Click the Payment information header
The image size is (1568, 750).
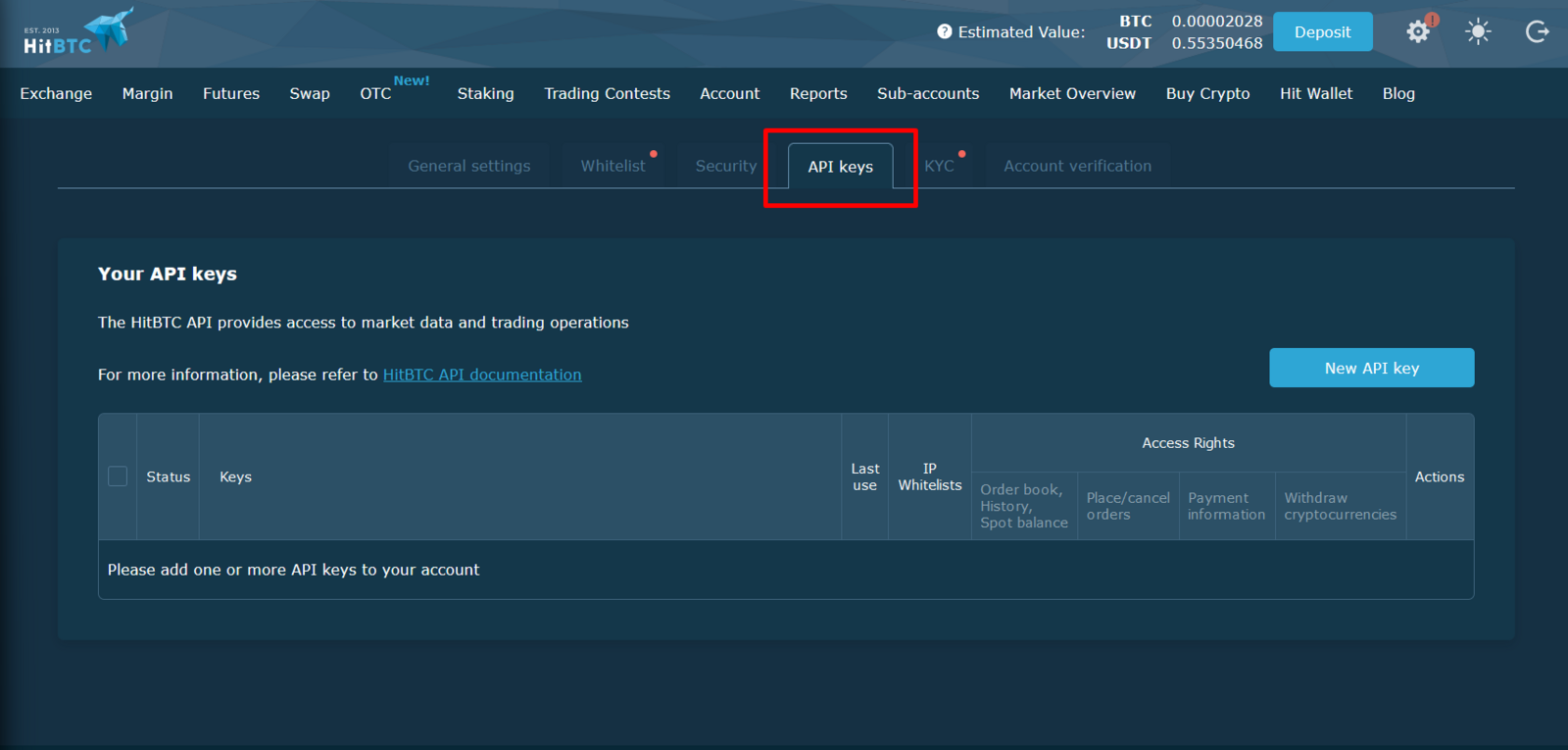pyautogui.click(x=1226, y=506)
